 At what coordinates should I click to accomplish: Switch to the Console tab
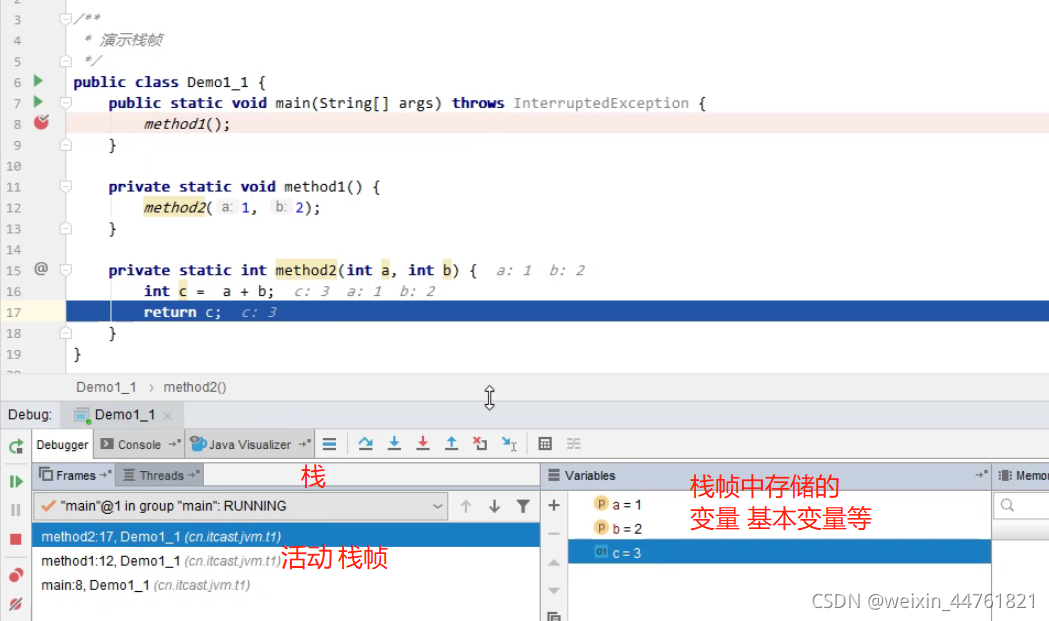point(139,444)
